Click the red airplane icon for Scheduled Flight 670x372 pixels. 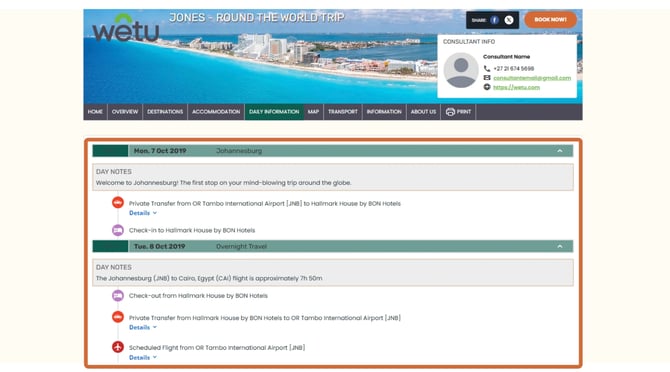[x=118, y=347]
